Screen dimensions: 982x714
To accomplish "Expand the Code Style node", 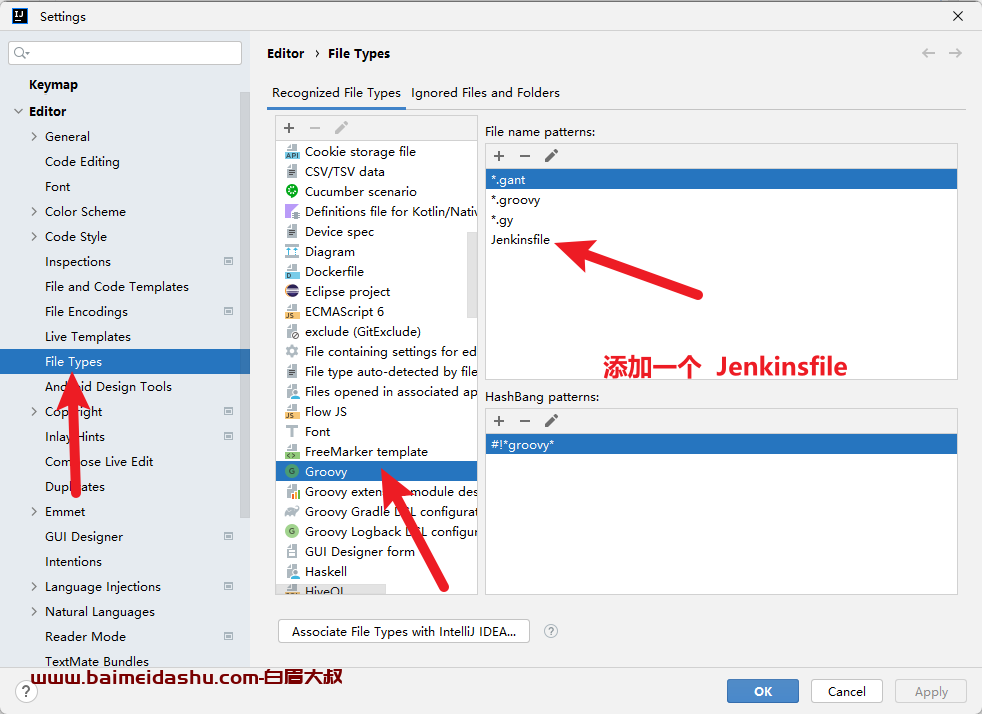I will (x=34, y=236).
